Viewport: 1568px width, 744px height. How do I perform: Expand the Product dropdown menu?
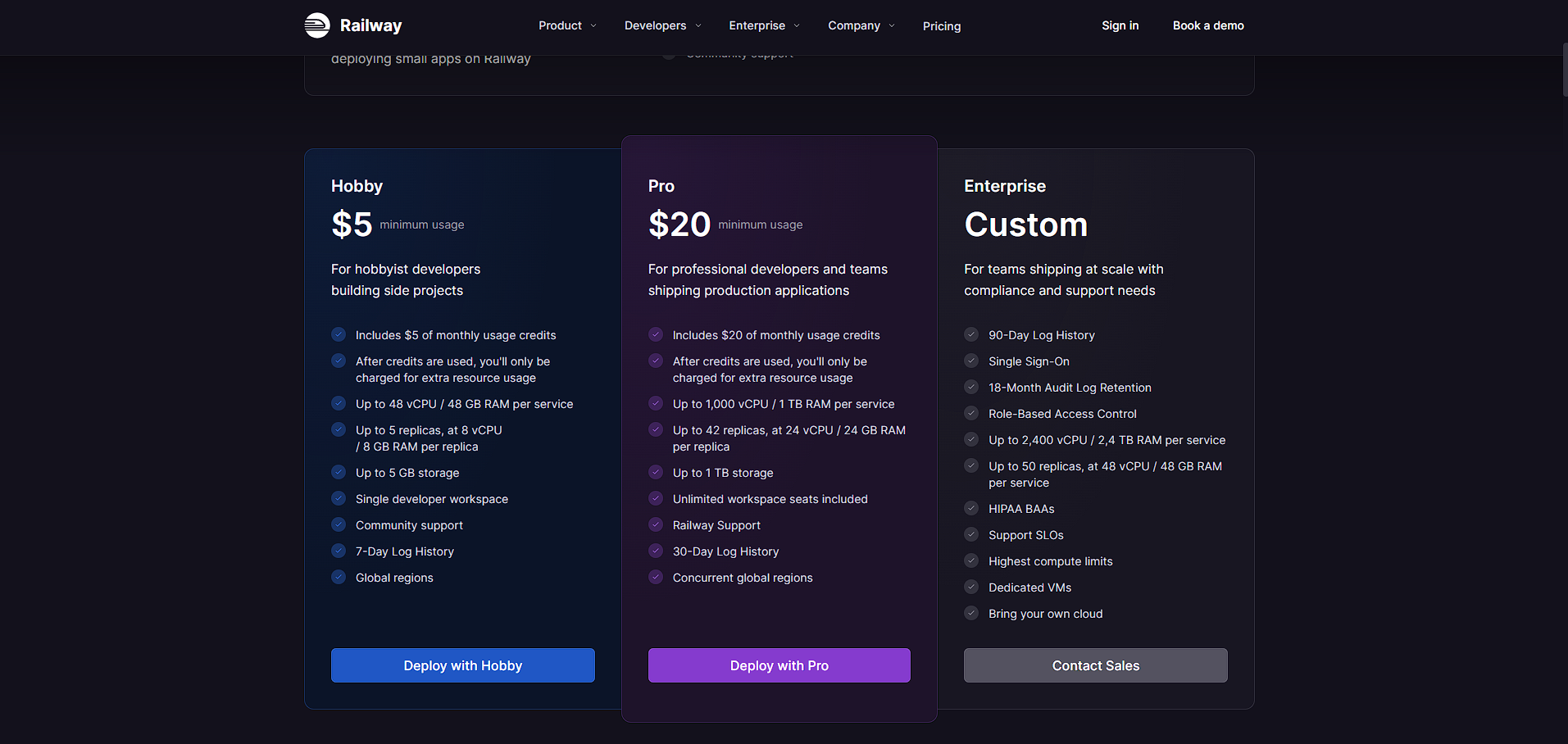[567, 25]
